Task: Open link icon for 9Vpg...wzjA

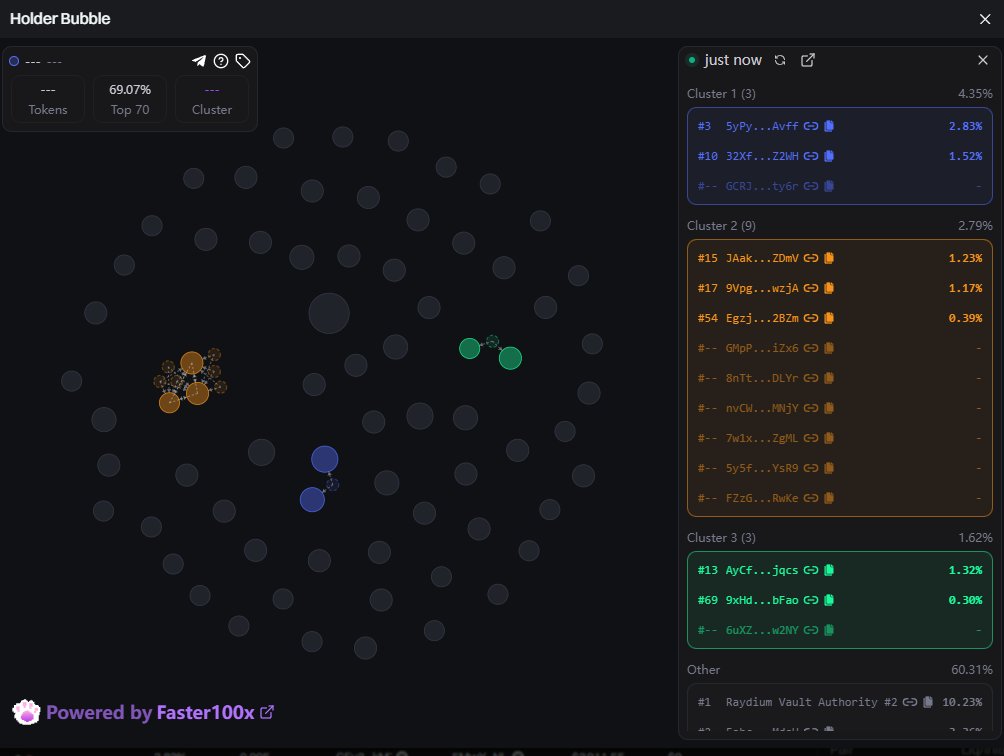Action: 811,288
